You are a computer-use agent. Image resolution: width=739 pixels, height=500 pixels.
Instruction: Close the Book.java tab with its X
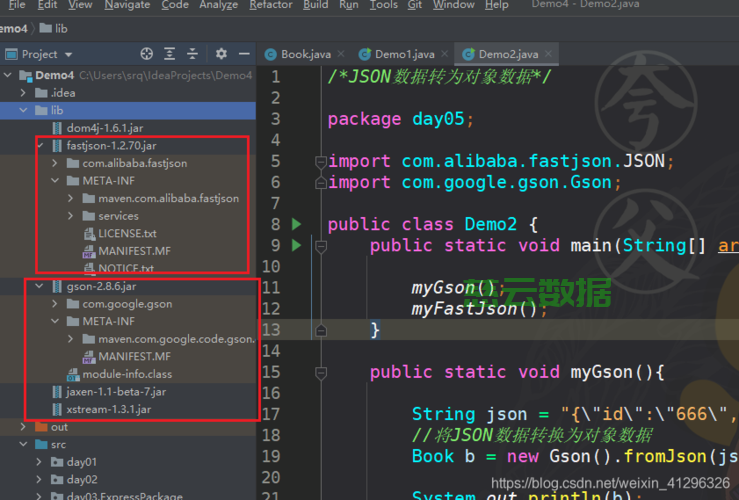click(342, 54)
